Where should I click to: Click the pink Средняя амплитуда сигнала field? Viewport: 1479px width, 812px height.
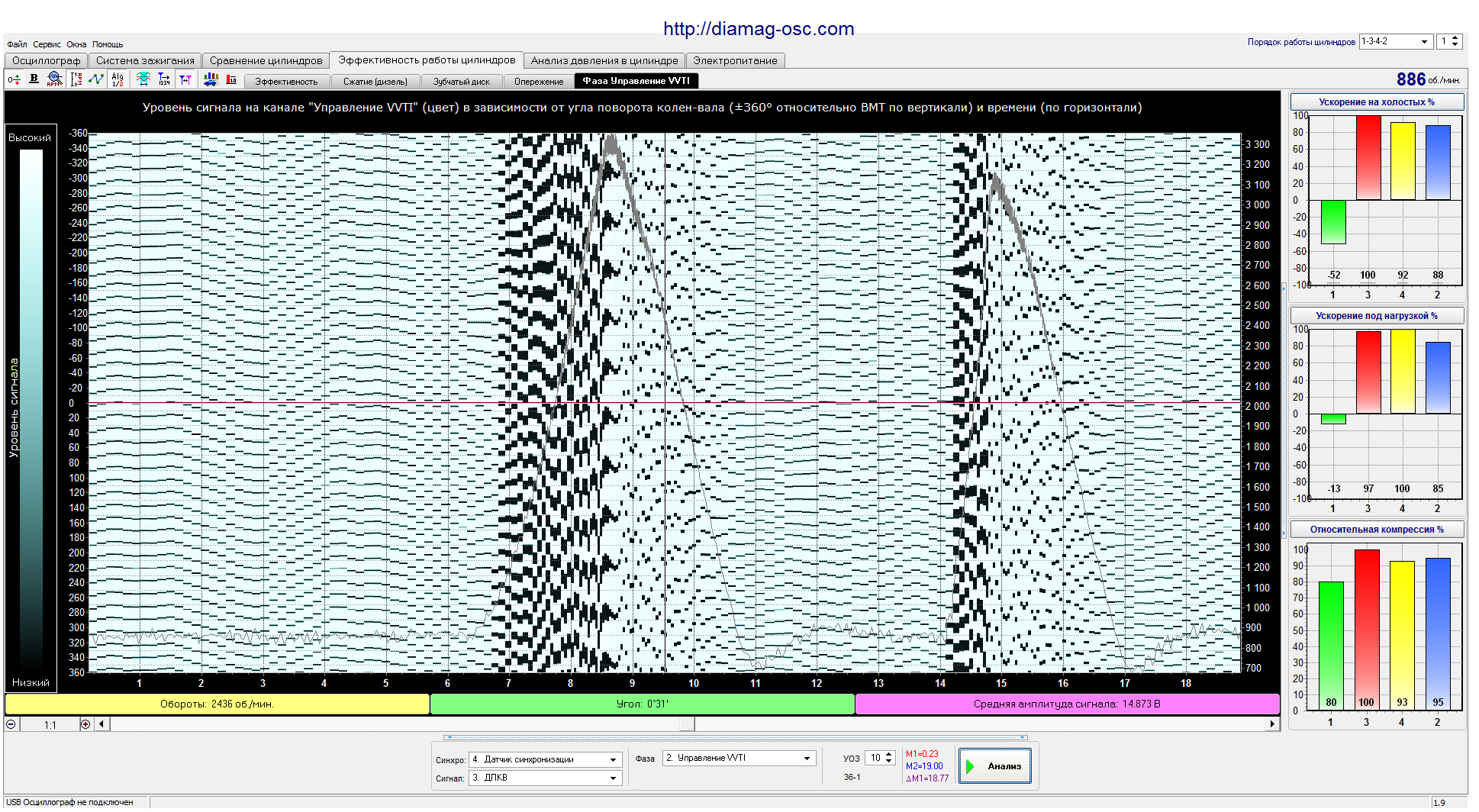pyautogui.click(x=1067, y=704)
